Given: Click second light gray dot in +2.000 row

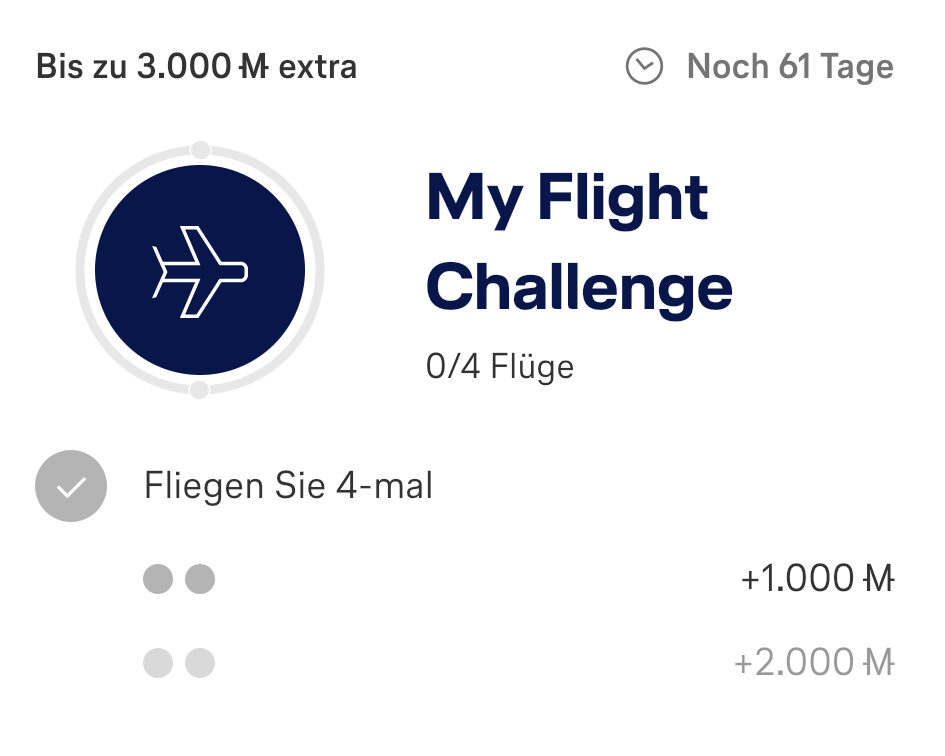Looking at the screenshot, I should (200, 663).
